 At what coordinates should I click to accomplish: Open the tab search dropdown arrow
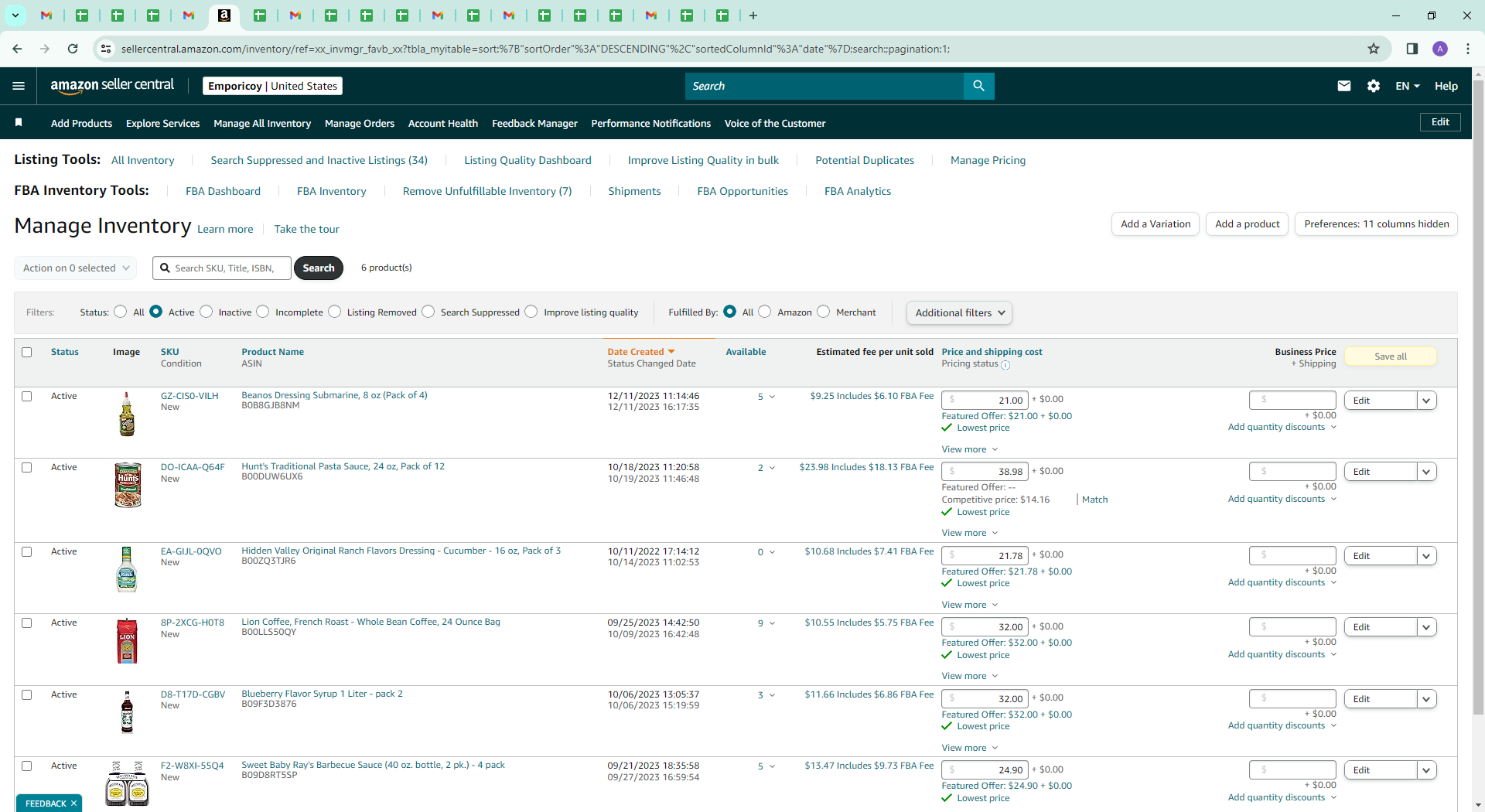tap(15, 15)
